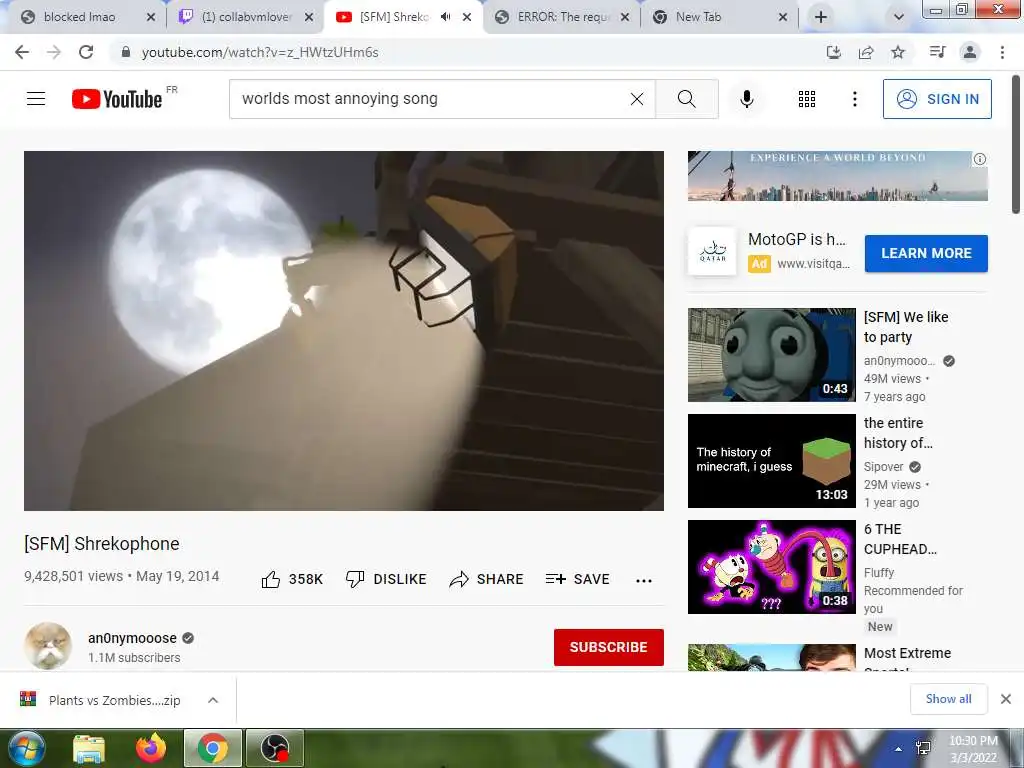1024x768 pixels.
Task: Open media controls in Chrome toolbar
Action: point(937,52)
